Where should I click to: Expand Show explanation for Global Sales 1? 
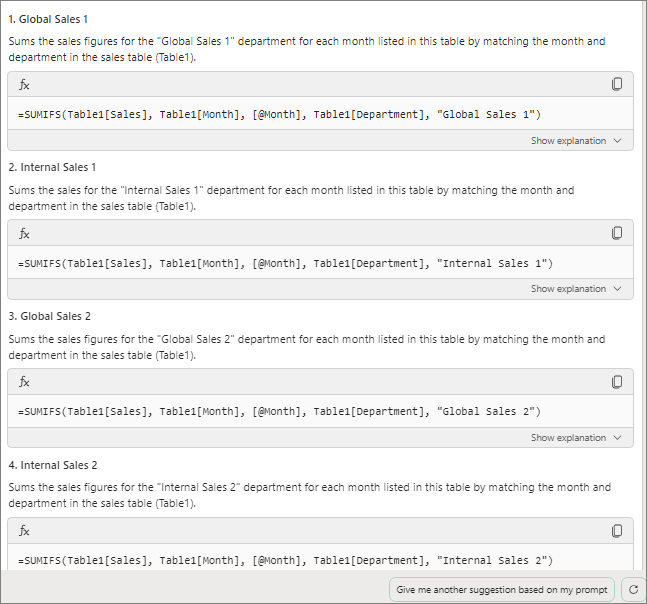pyautogui.click(x=576, y=141)
